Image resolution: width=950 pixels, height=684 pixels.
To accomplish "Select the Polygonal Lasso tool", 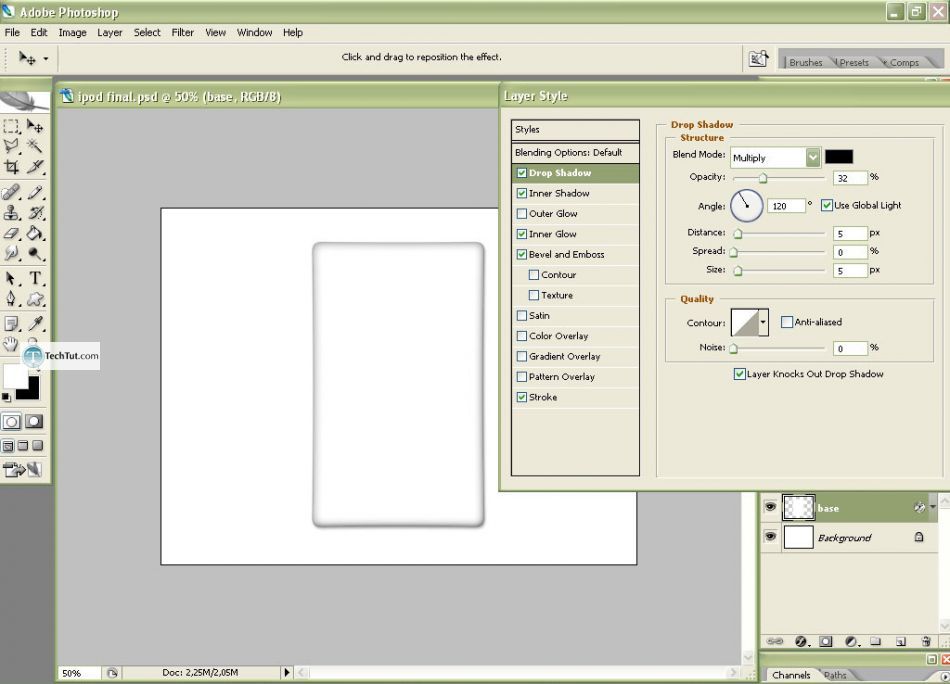I will tap(11, 146).
